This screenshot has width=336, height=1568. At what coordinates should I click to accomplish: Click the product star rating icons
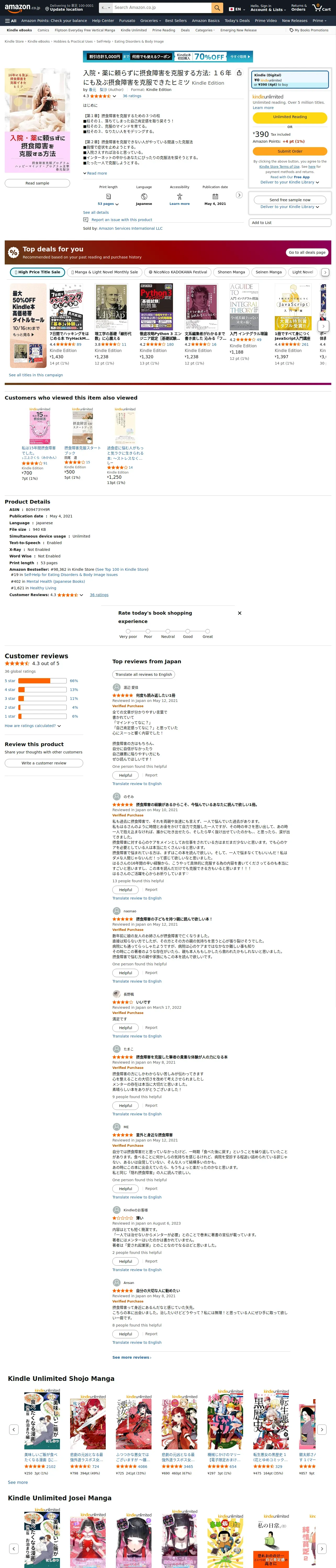click(101, 96)
